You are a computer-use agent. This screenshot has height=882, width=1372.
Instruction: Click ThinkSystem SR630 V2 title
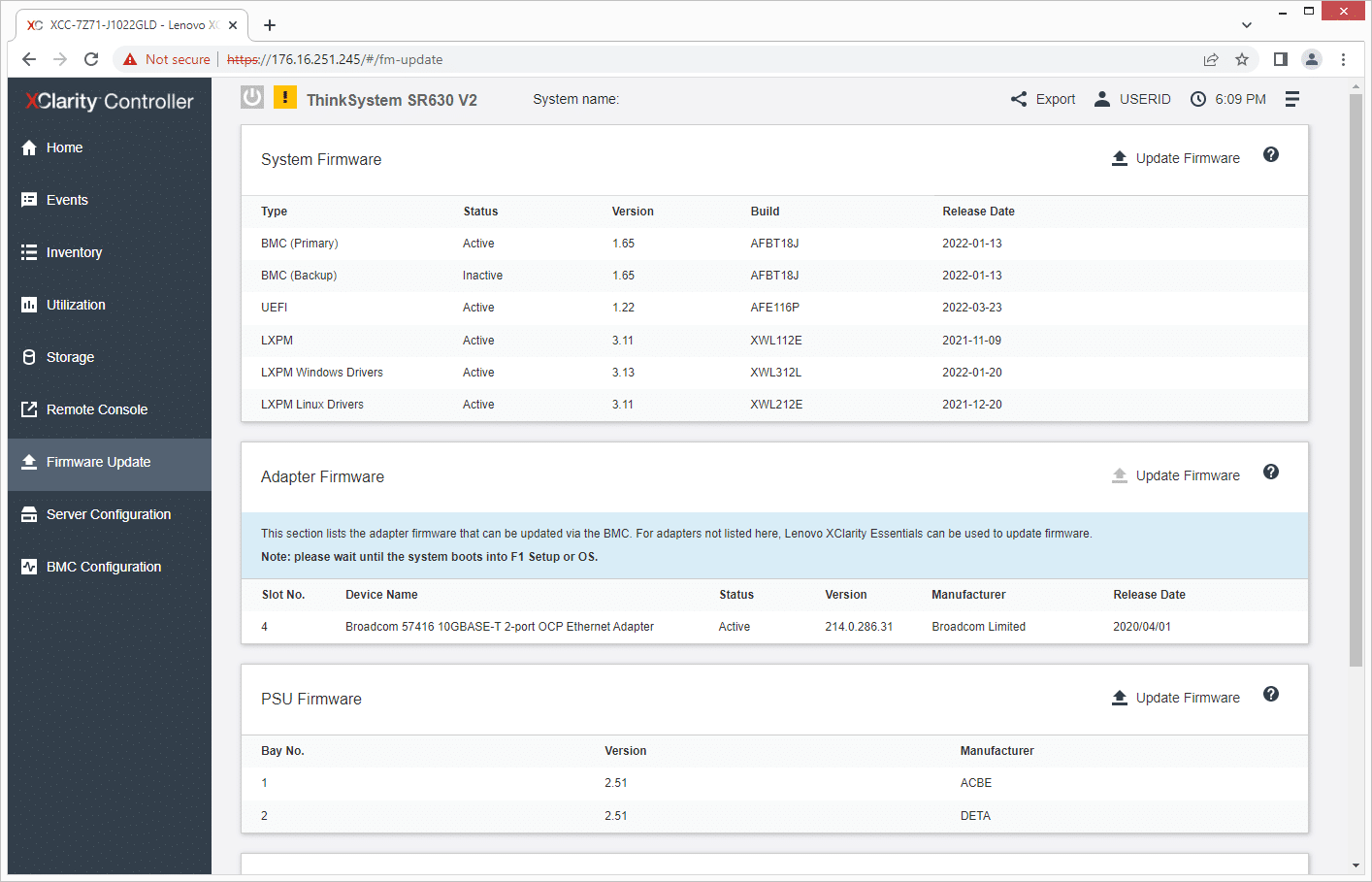point(392,100)
